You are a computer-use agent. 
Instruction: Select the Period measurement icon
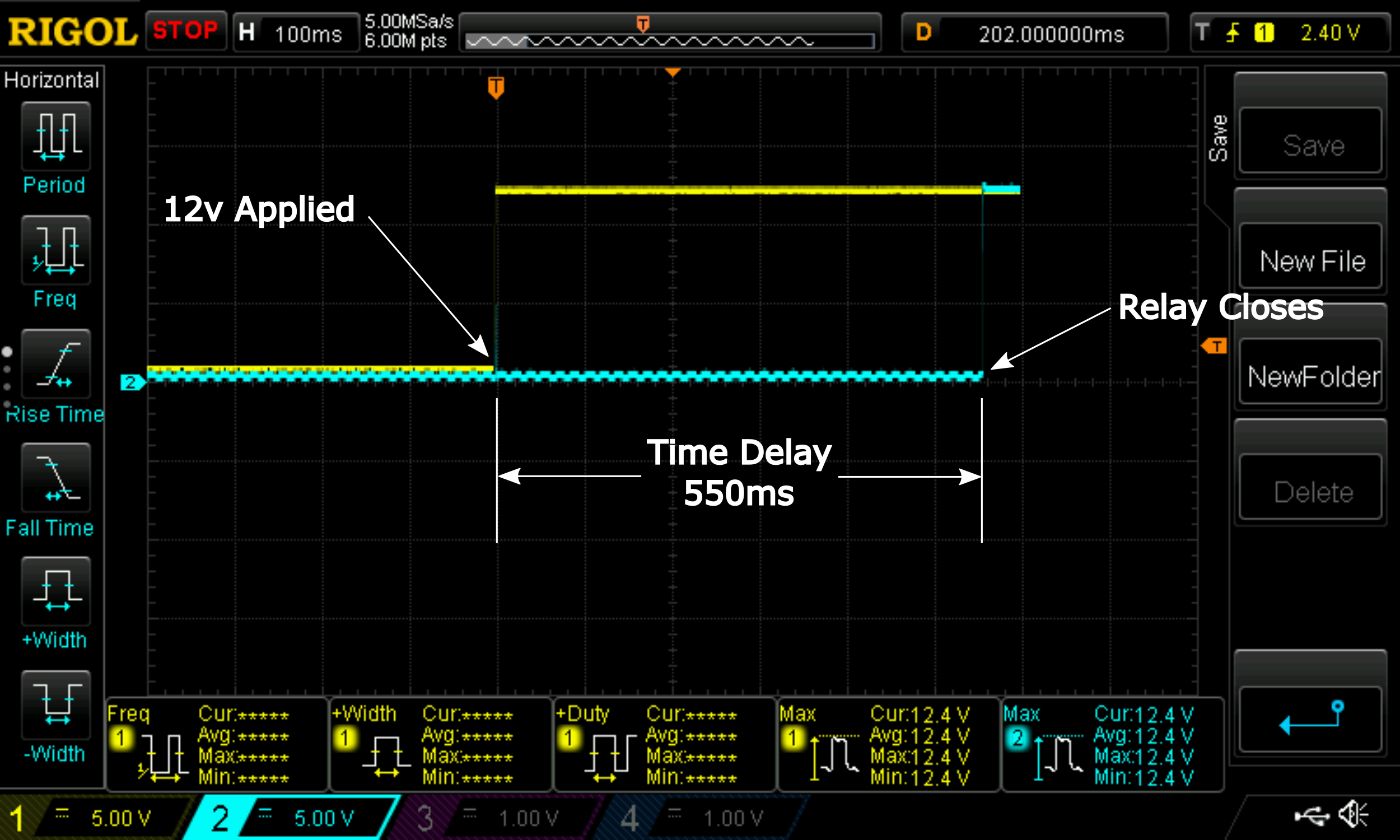click(55, 137)
